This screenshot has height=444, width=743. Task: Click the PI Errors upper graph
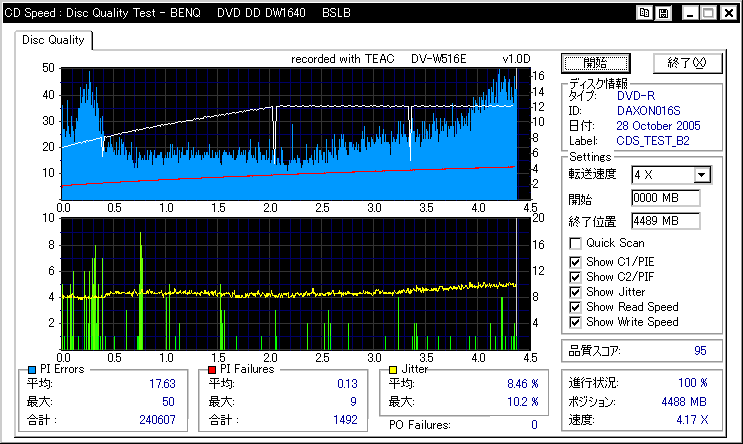tap(296, 134)
